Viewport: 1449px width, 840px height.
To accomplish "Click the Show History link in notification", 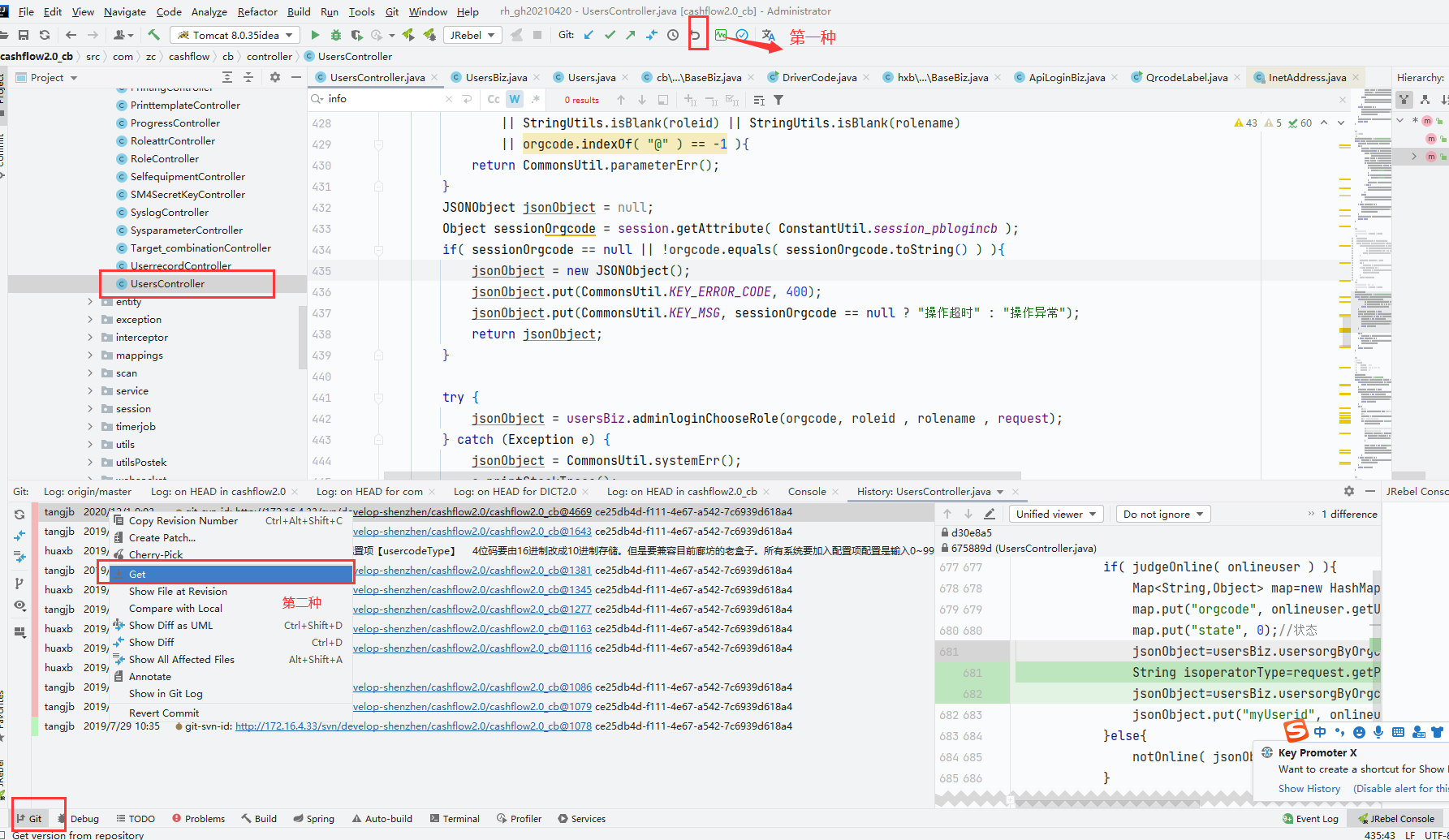I will tap(1309, 788).
